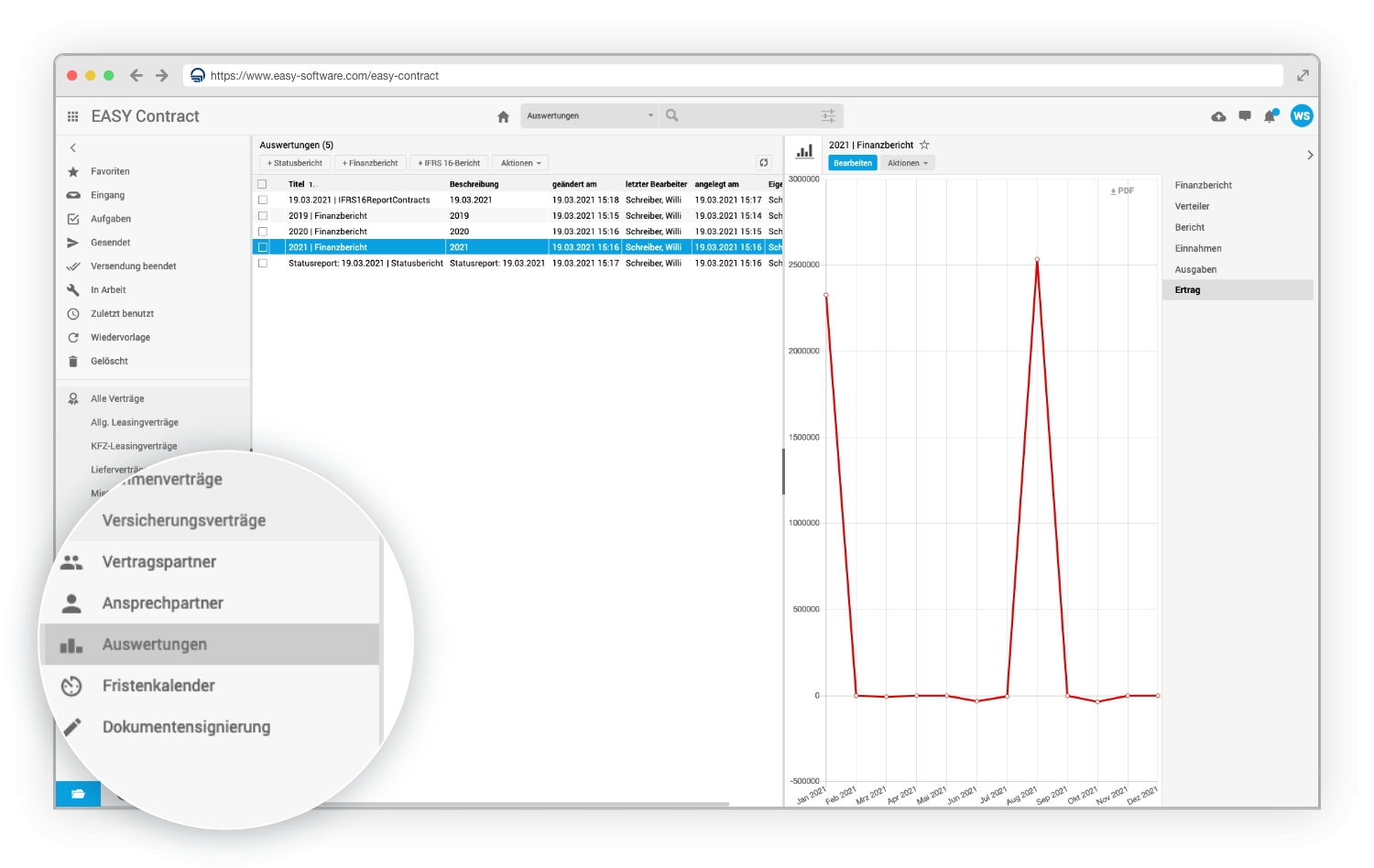The height and width of the screenshot is (868, 1374).
Task: Open Allg. Leasingverträge in sidebar
Action: point(135,422)
